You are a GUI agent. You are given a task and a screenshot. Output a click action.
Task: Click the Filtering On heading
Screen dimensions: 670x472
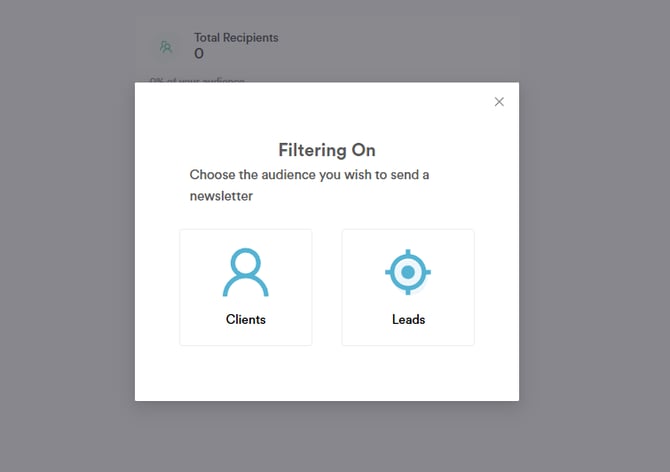(x=327, y=150)
